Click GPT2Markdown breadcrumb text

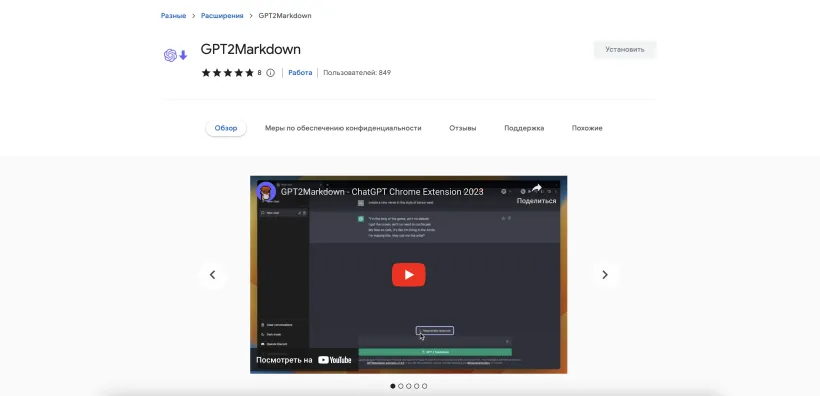tap(285, 16)
